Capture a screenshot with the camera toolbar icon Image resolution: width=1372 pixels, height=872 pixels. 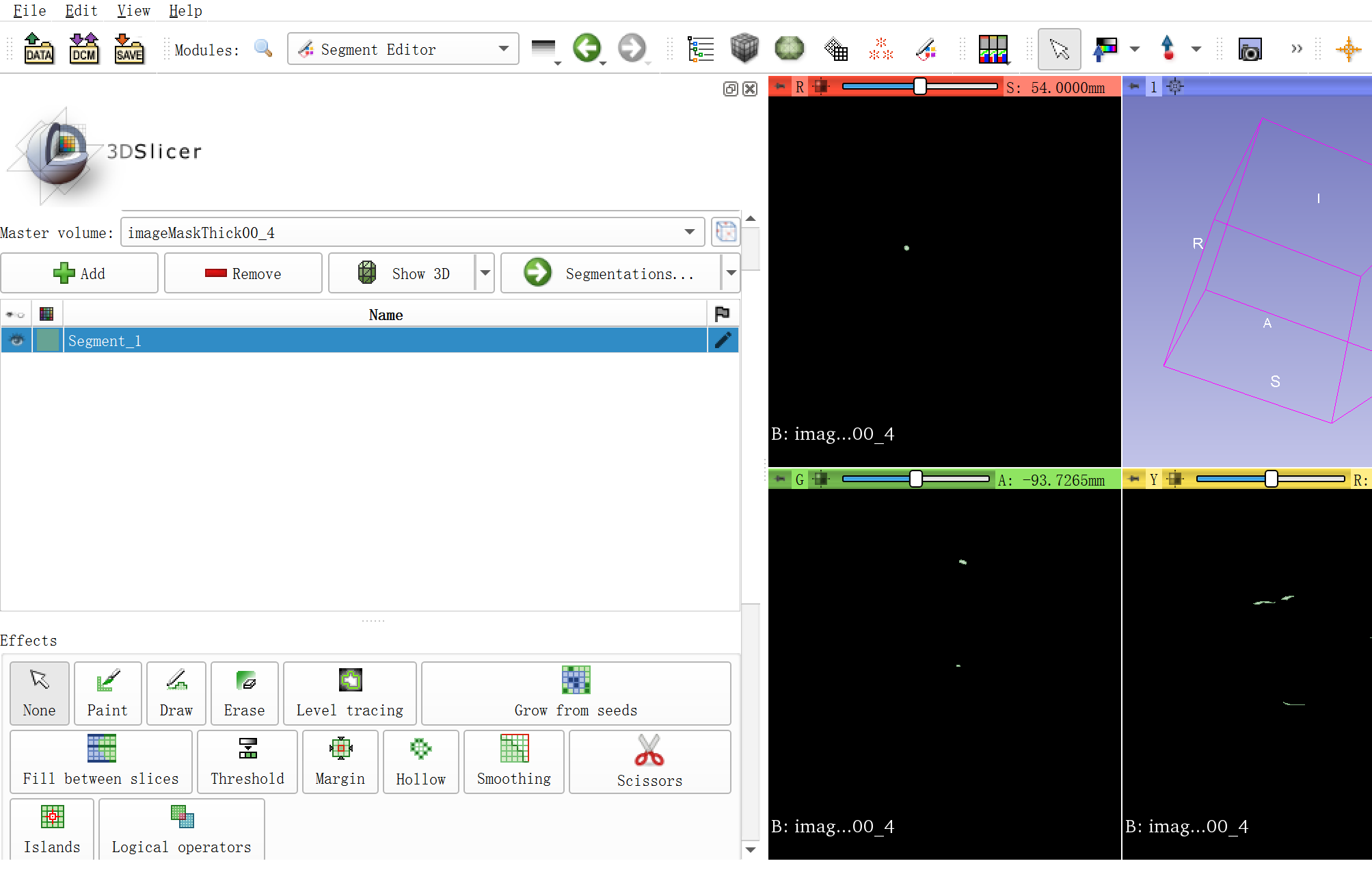(1250, 49)
